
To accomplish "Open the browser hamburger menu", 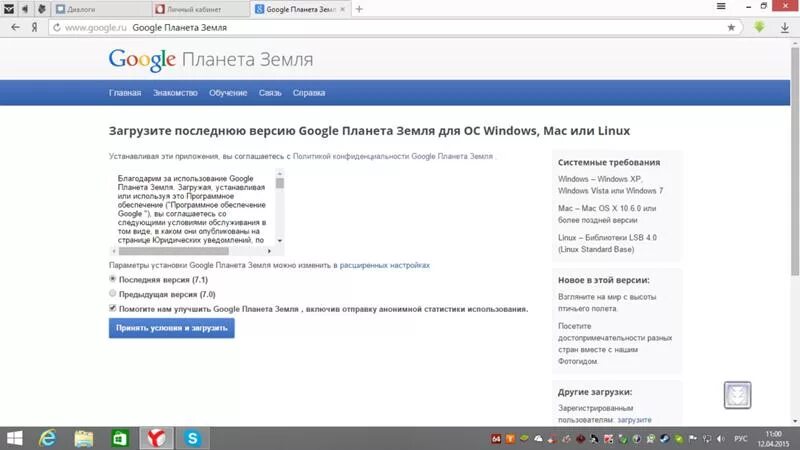I will (721, 6).
